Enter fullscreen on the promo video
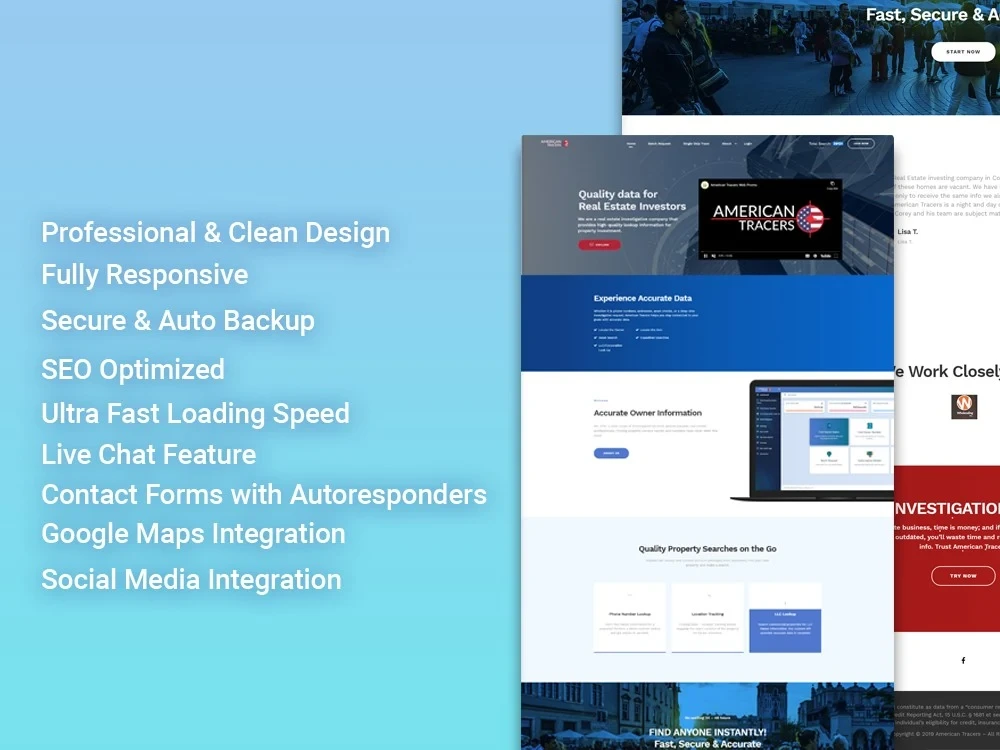The image size is (1000, 750). tap(836, 256)
